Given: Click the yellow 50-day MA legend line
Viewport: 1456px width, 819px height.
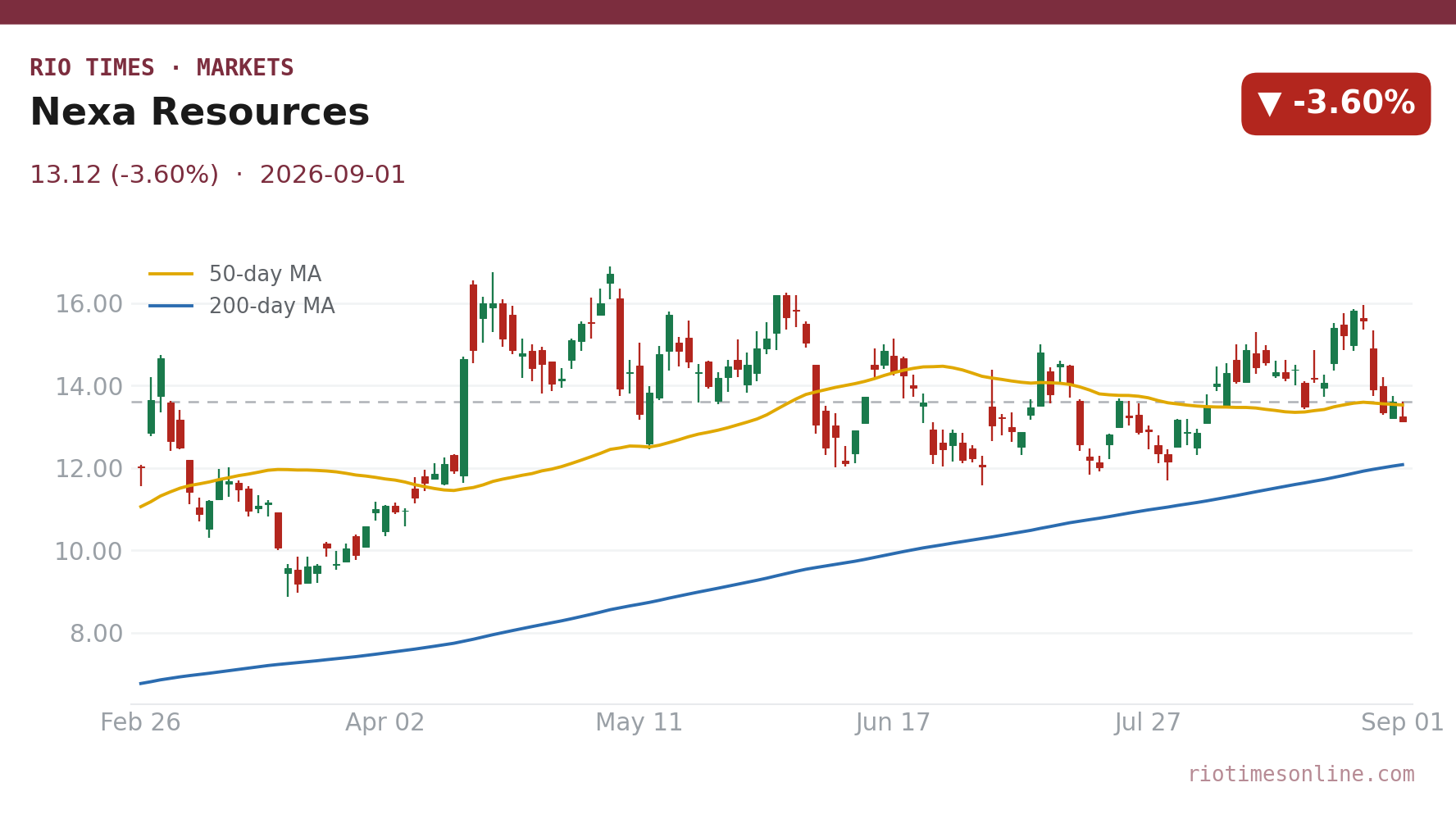Looking at the screenshot, I should coord(171,274).
